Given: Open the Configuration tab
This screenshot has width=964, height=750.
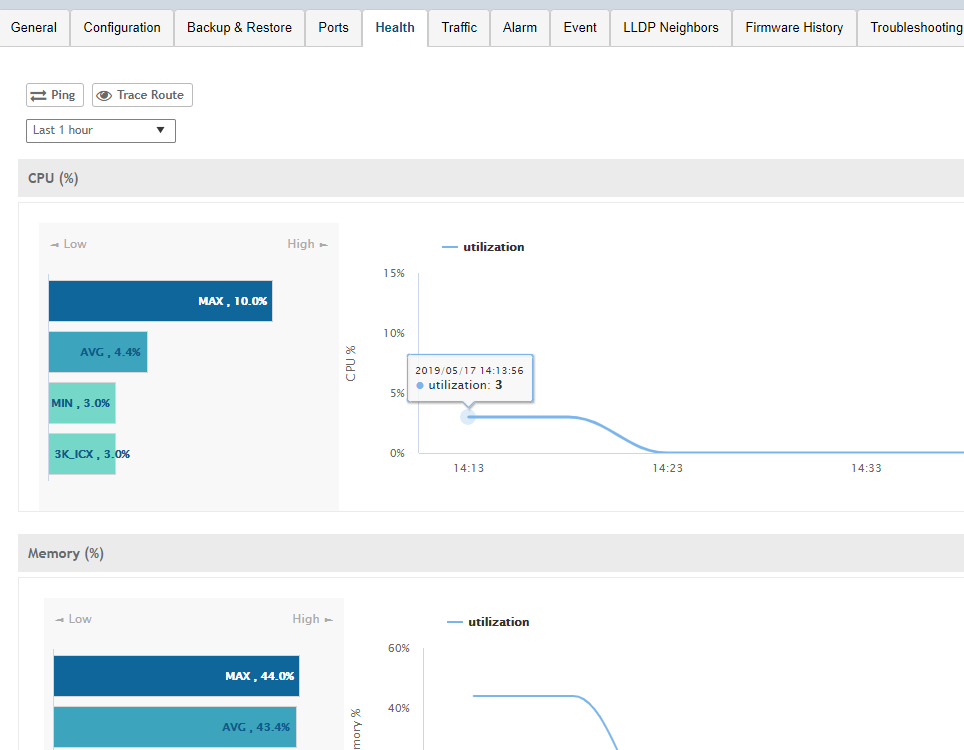Looking at the screenshot, I should click(122, 27).
